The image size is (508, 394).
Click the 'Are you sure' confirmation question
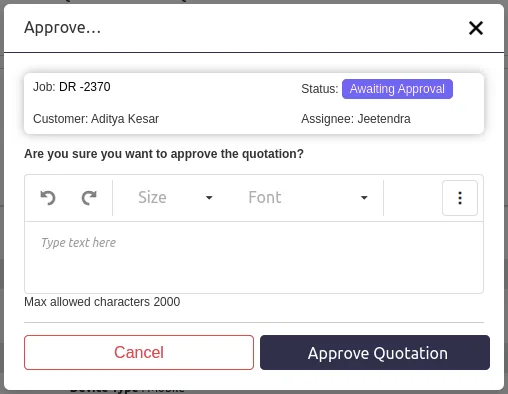click(164, 154)
